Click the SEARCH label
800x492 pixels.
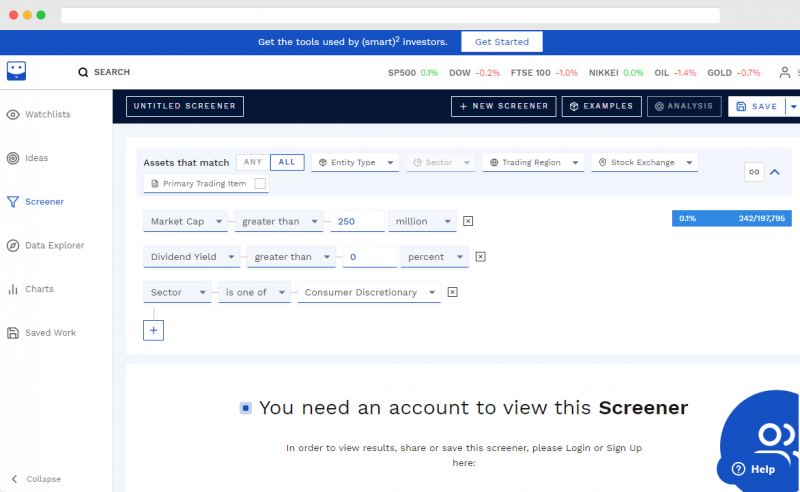112,72
